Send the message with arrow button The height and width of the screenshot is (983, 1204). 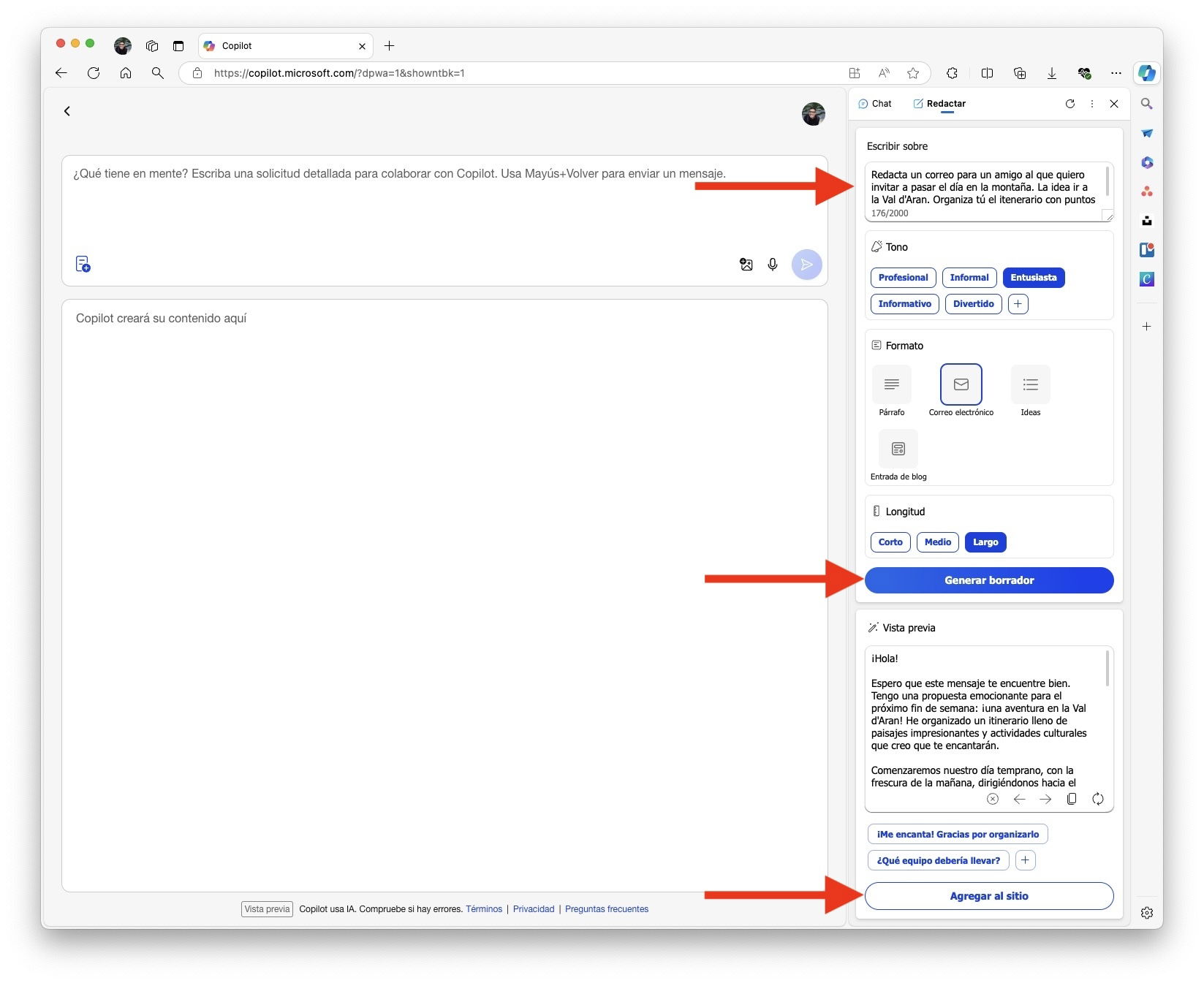tap(806, 265)
